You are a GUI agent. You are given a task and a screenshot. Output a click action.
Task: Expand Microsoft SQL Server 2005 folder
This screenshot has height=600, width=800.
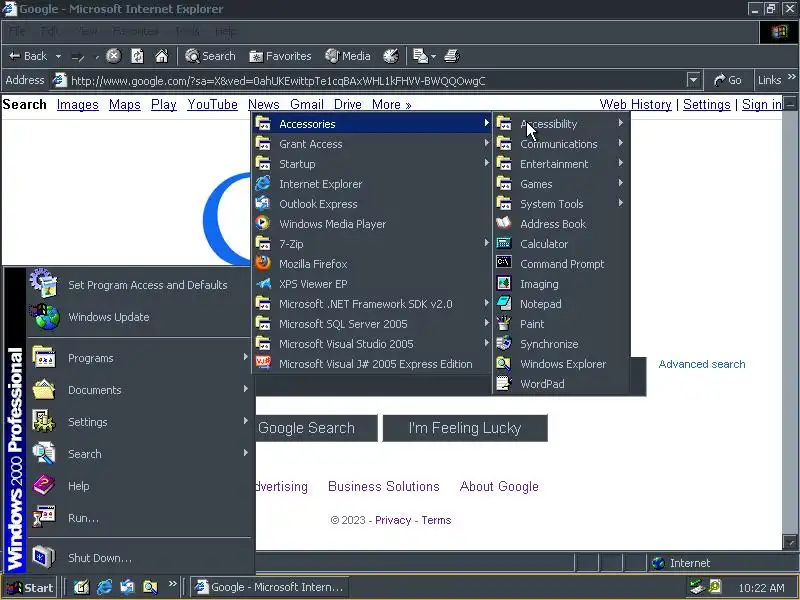click(x=372, y=324)
